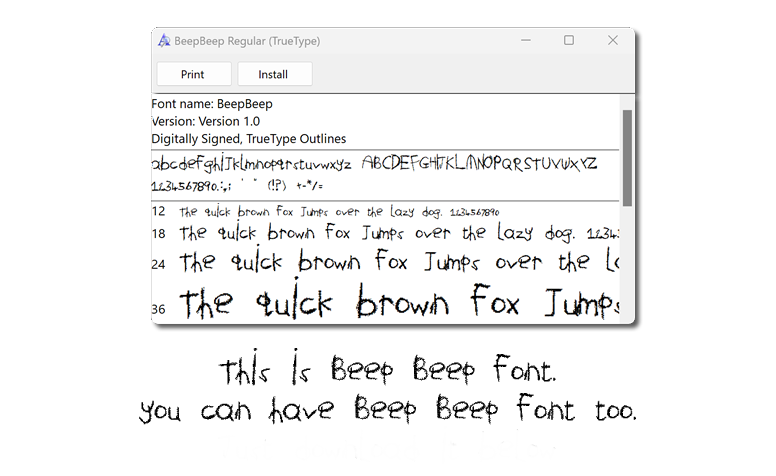This screenshot has width=776, height=476.
Task: Minimize the BeepBeep font window
Action: [526, 41]
